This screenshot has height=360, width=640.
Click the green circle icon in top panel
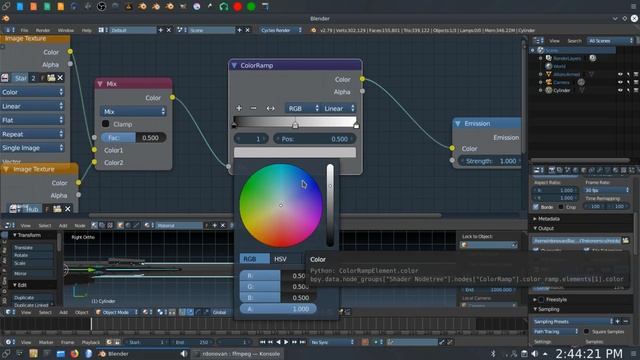[251, 6]
